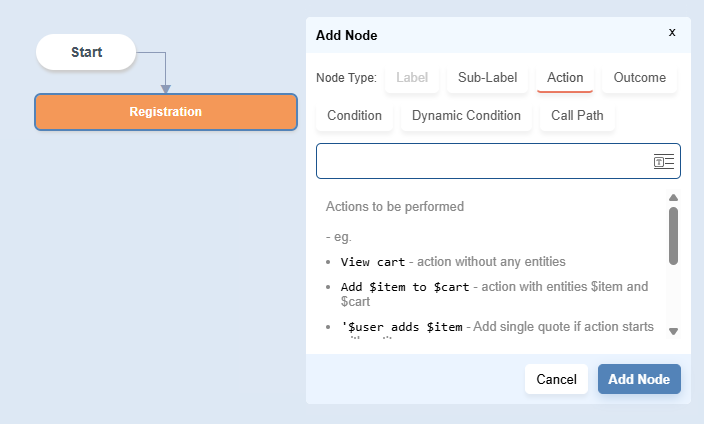Pick the Outcome node type
Image resolution: width=704 pixels, height=424 pixels.
click(640, 77)
